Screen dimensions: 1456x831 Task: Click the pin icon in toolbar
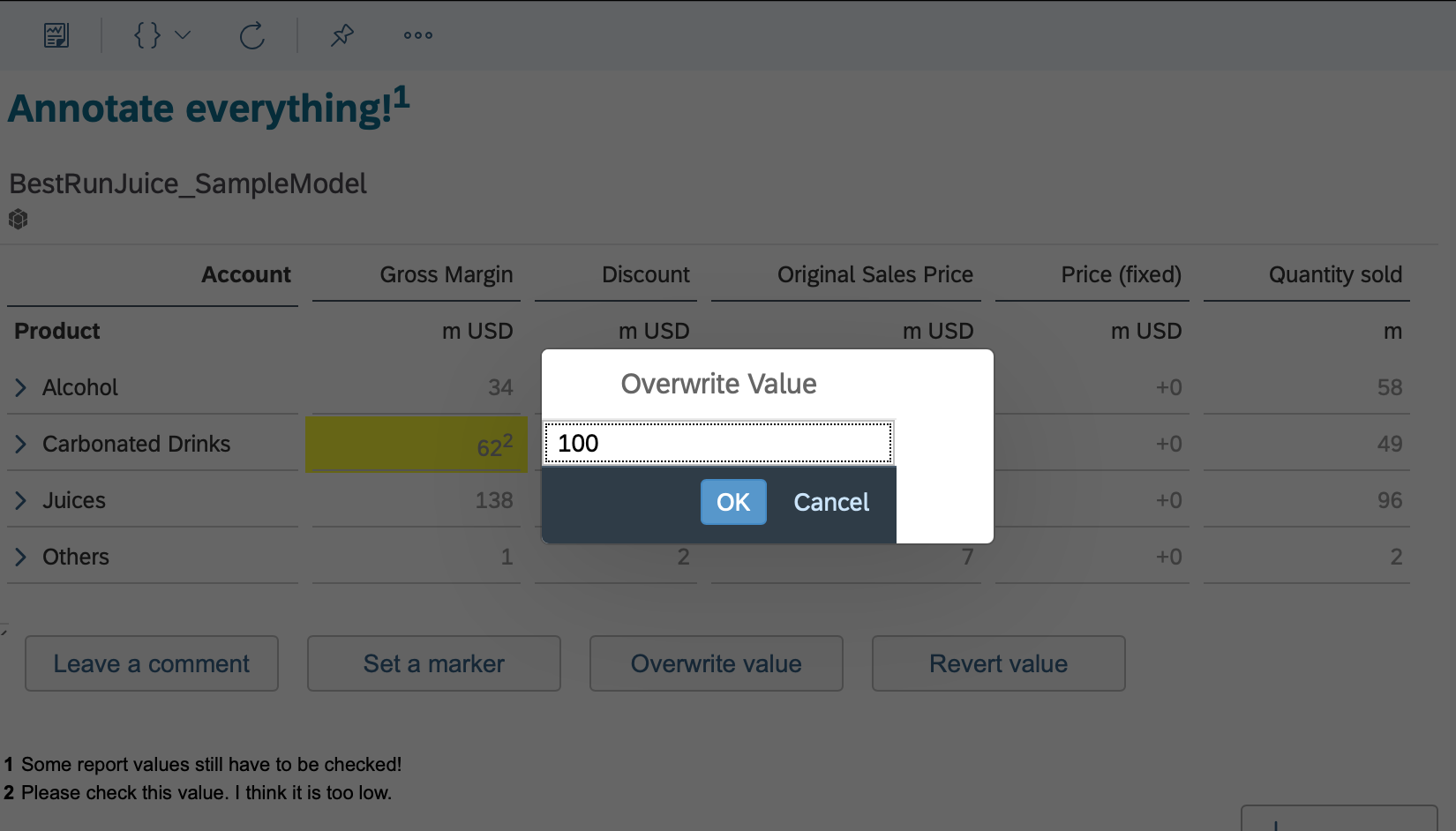point(341,35)
